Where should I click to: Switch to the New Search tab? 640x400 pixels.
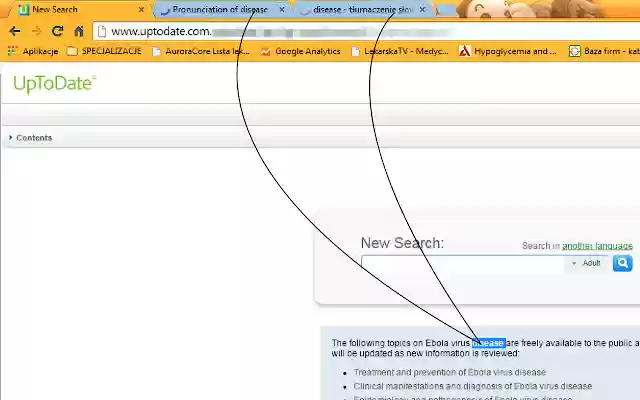78,9
